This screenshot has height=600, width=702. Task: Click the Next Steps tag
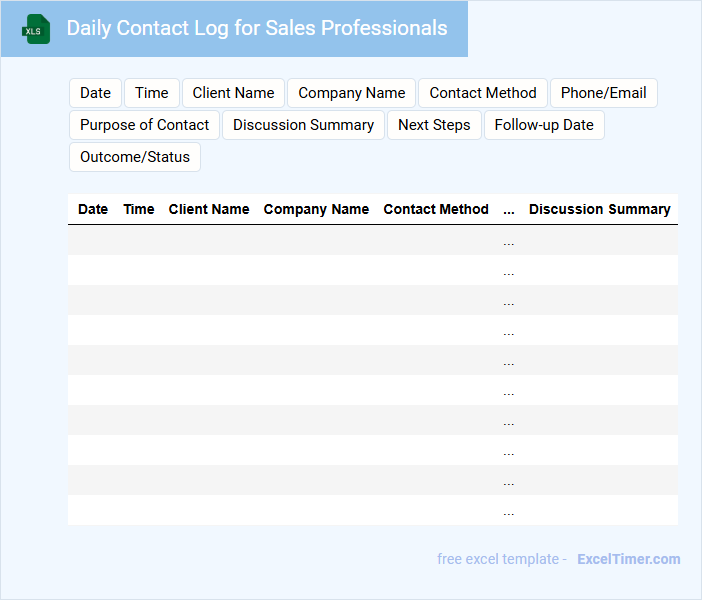434,125
